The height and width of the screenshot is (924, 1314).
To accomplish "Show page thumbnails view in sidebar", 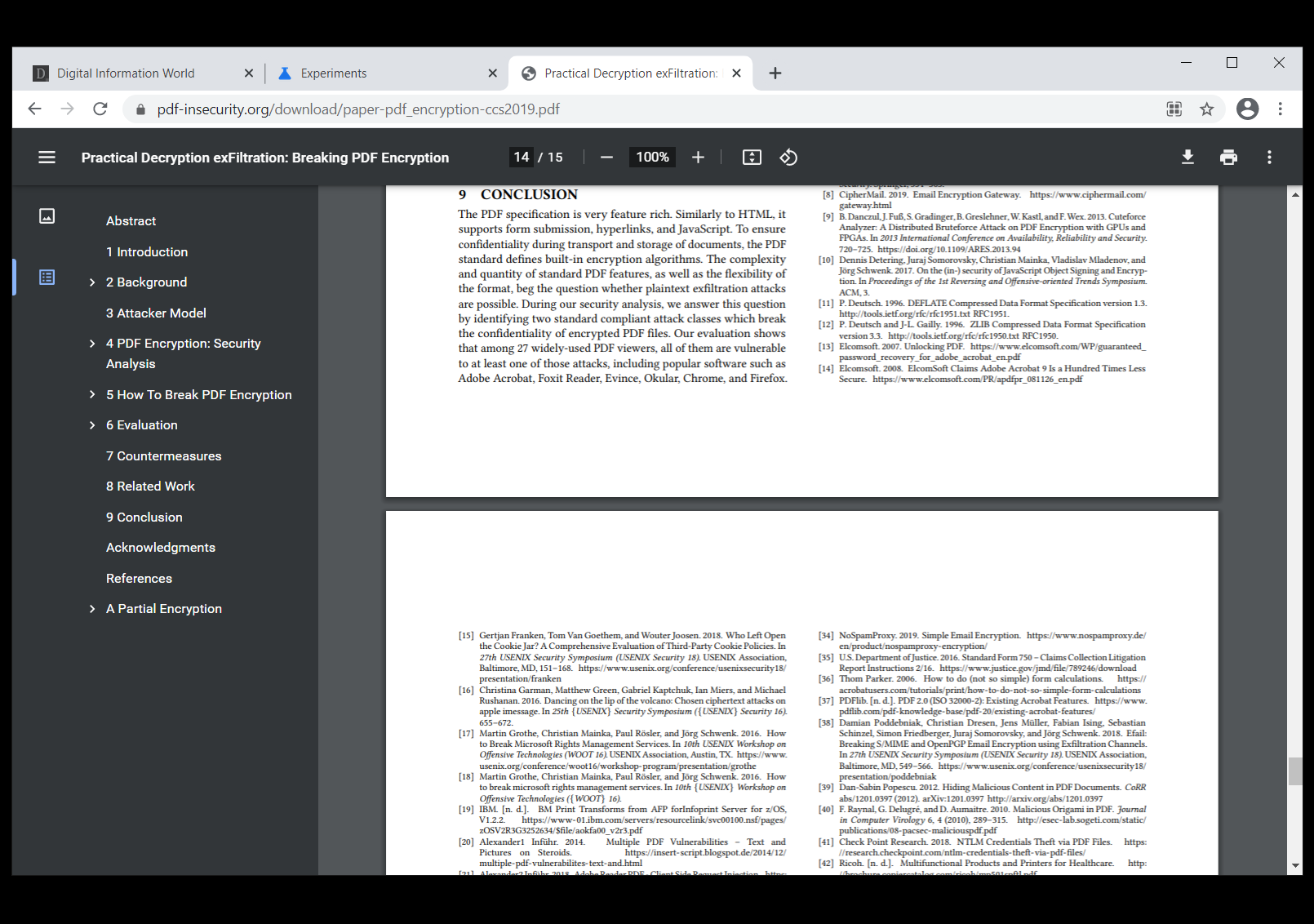I will (47, 216).
